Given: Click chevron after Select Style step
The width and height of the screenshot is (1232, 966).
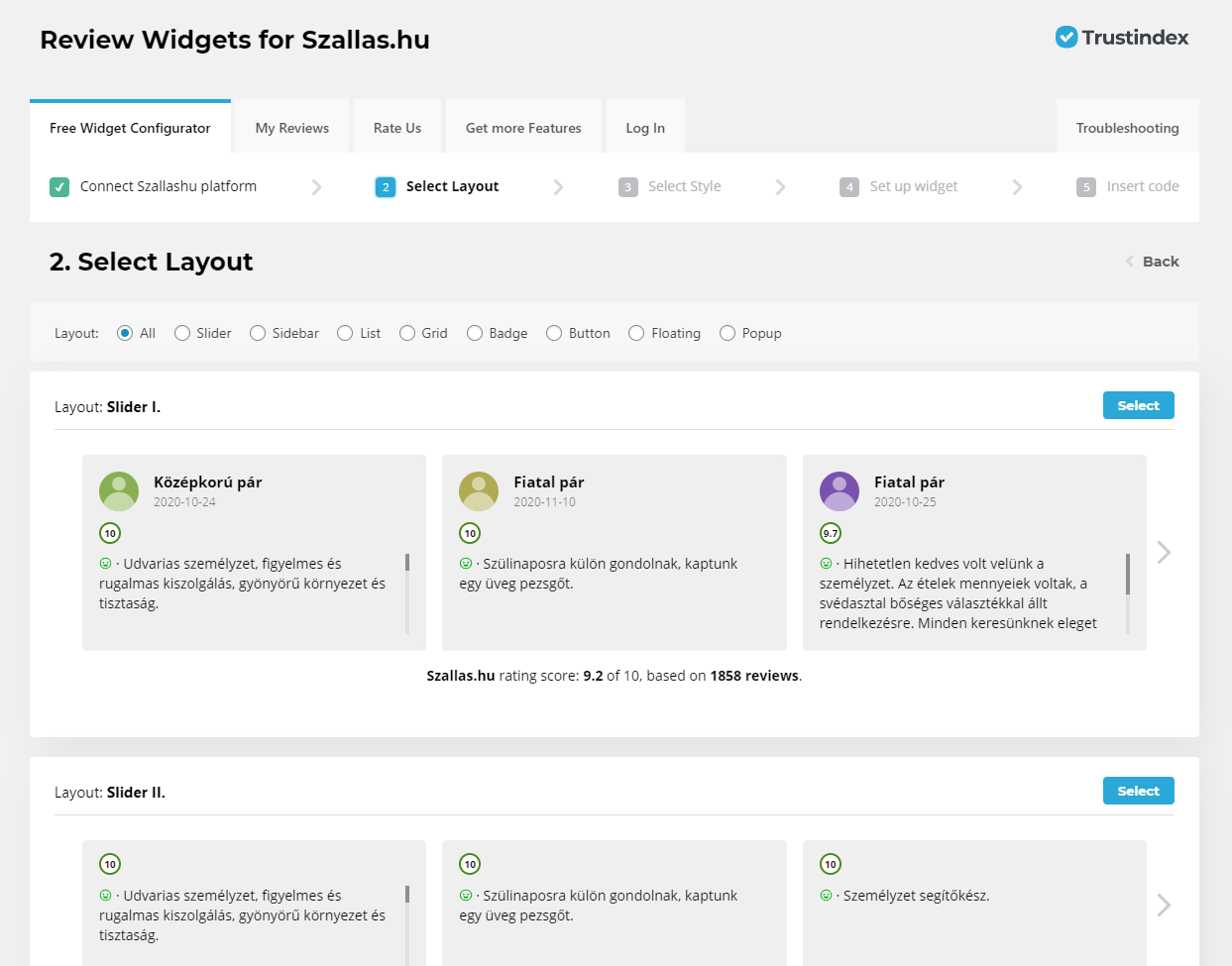Looking at the screenshot, I should 780,187.
